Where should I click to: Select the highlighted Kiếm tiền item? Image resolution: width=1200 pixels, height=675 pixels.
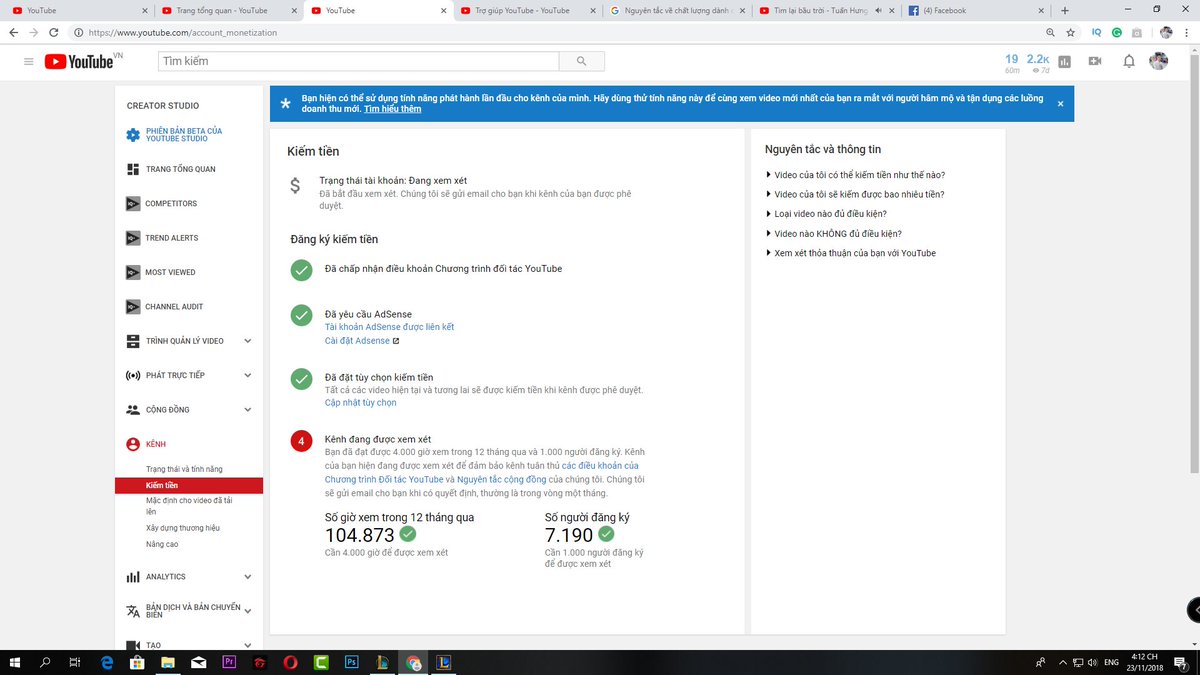coord(189,485)
